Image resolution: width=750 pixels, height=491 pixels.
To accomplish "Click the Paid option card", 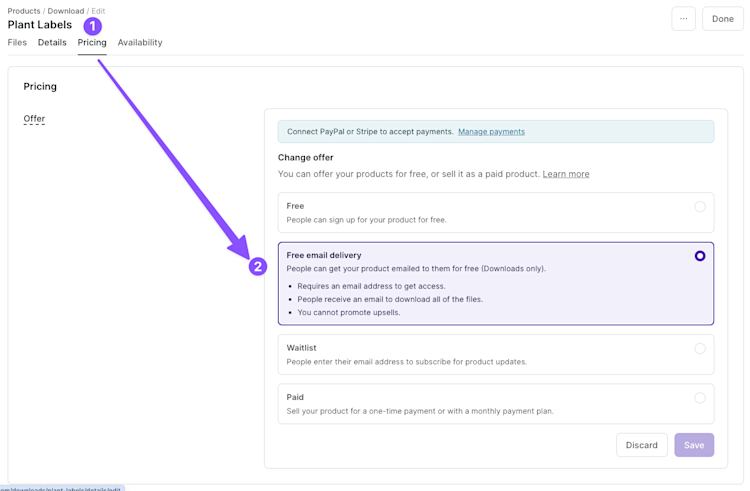I will click(480, 404).
